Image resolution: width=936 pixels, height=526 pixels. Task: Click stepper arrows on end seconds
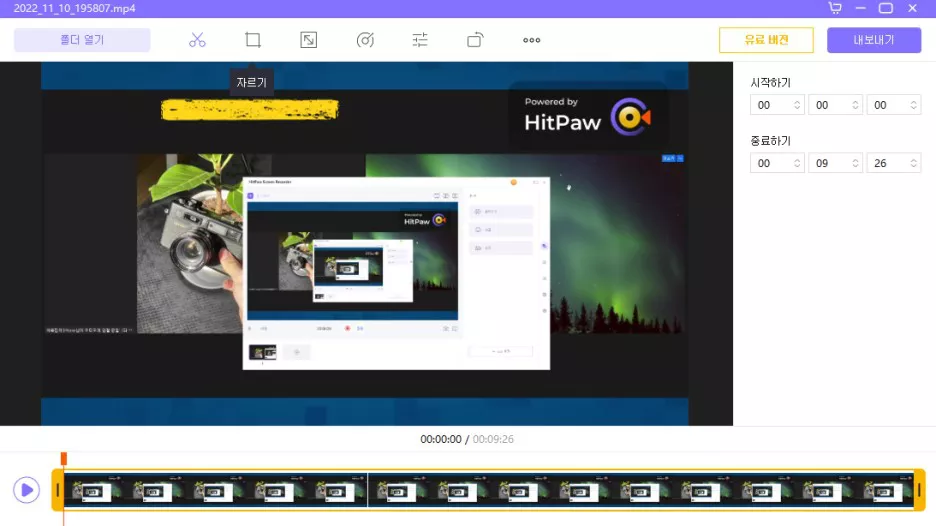pyautogui.click(x=913, y=163)
